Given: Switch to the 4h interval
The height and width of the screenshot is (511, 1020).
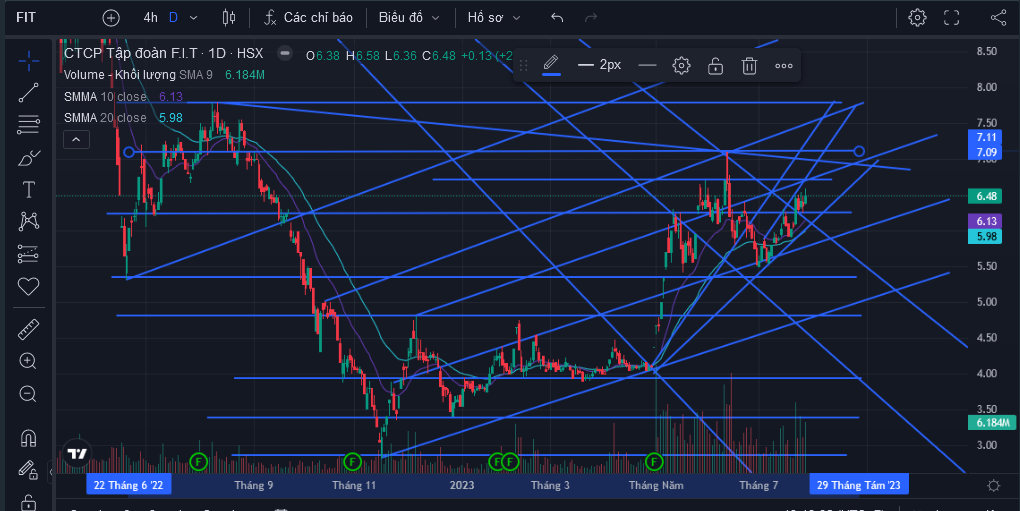Looking at the screenshot, I should pyautogui.click(x=150, y=18).
